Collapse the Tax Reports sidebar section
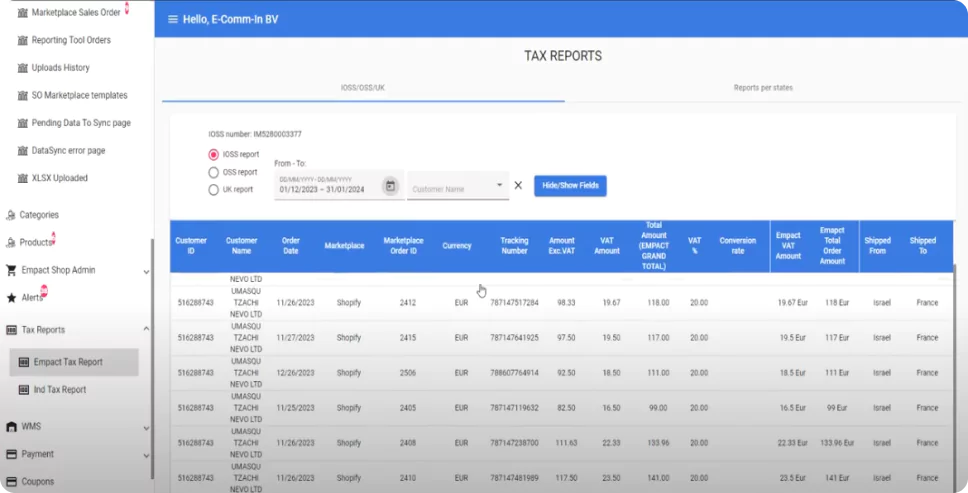The width and height of the screenshot is (968, 493). coord(146,329)
